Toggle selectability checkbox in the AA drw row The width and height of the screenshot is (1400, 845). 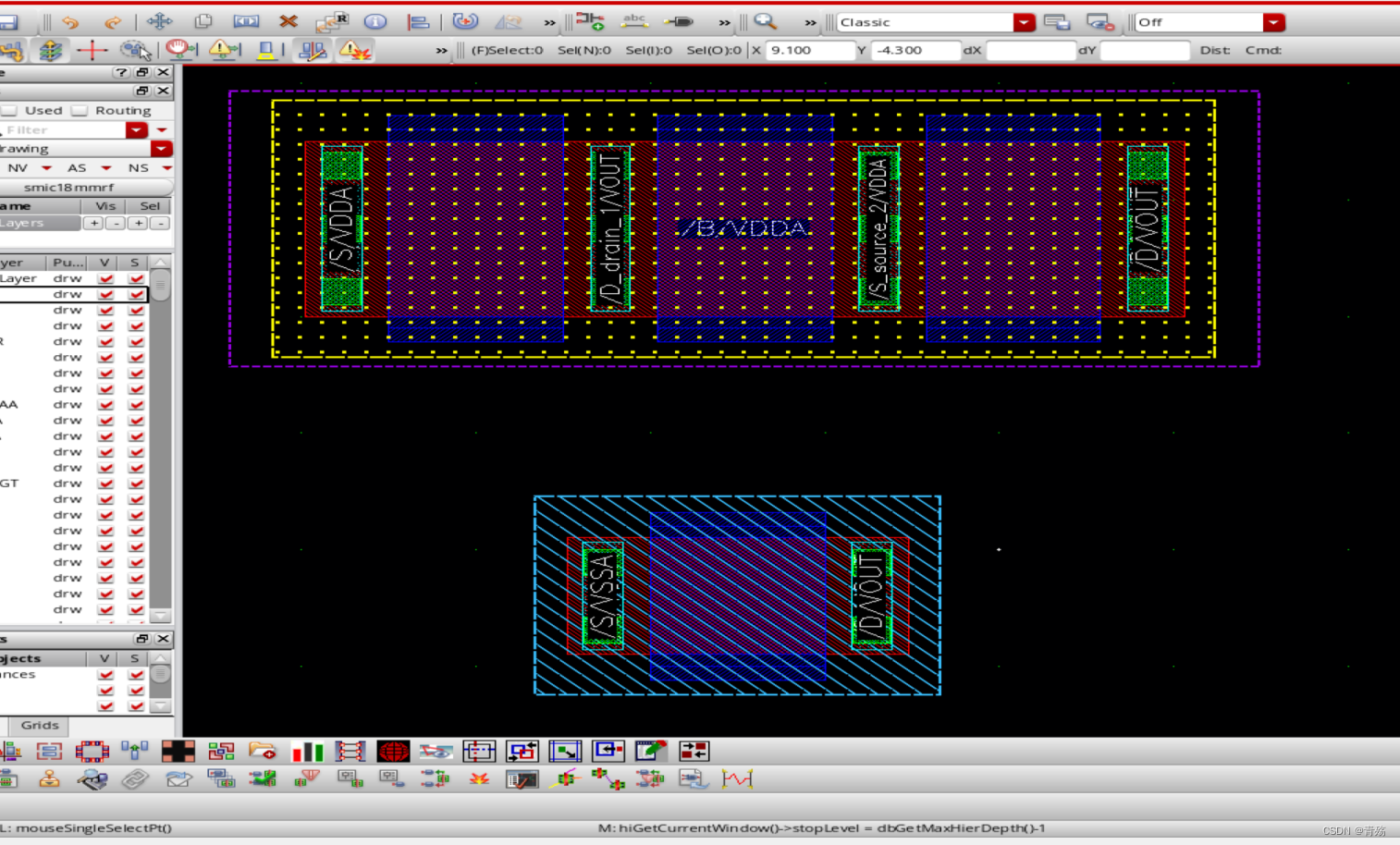pos(137,404)
